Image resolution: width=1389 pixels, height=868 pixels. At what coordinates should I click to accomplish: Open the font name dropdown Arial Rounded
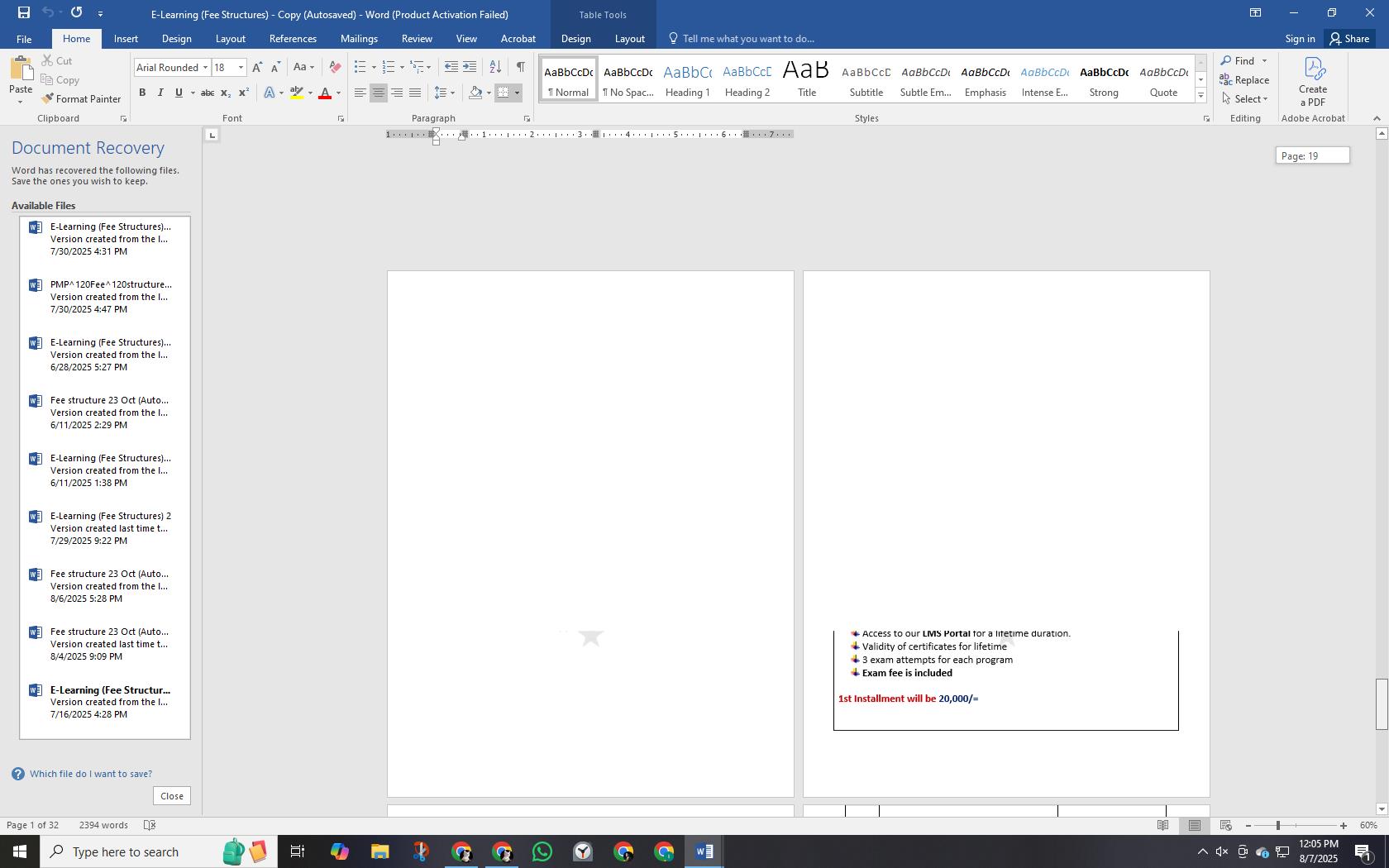click(x=205, y=67)
